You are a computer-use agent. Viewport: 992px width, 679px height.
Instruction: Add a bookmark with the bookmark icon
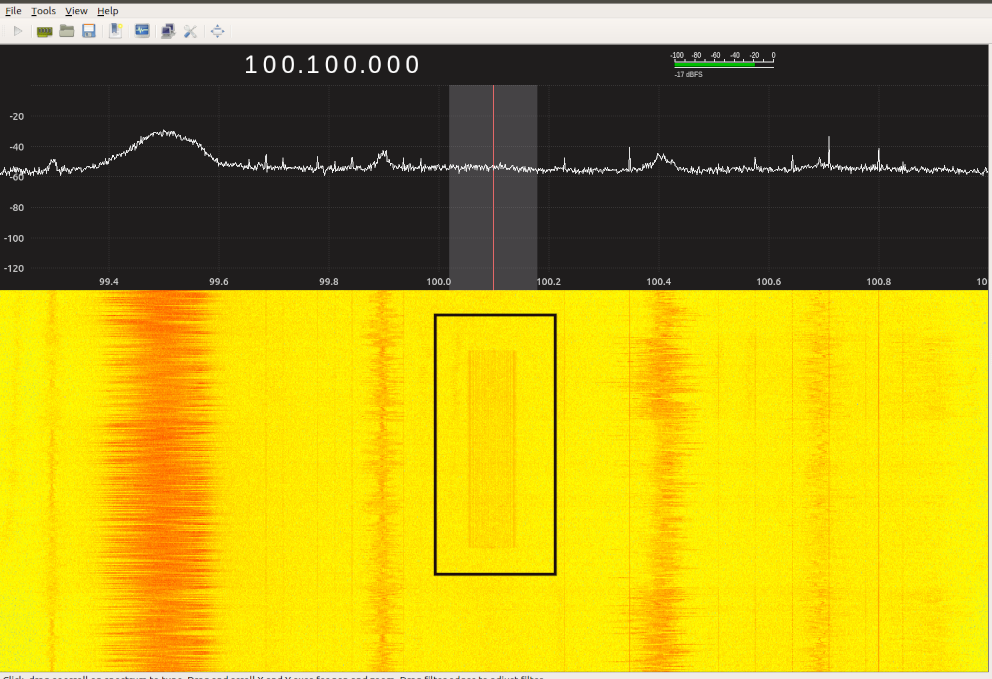[116, 30]
